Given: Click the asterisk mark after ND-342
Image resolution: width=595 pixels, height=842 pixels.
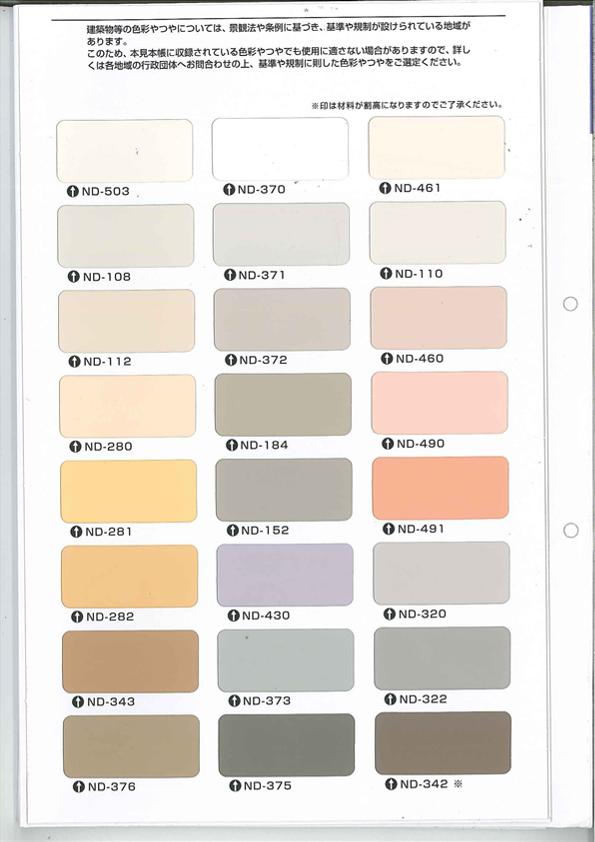Looking at the screenshot, I should coord(458,784).
